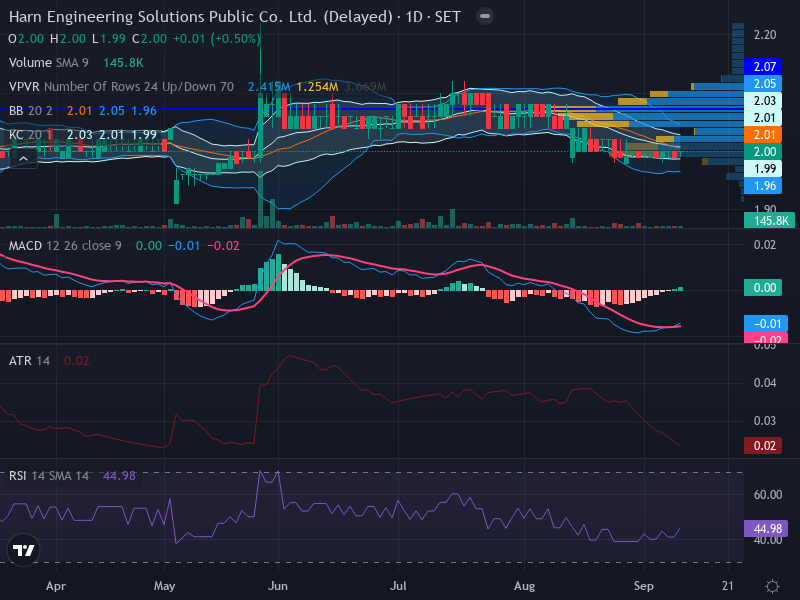Viewport: 800px width, 600px height.
Task: Click the 2.00 current price label
Action: [764, 152]
